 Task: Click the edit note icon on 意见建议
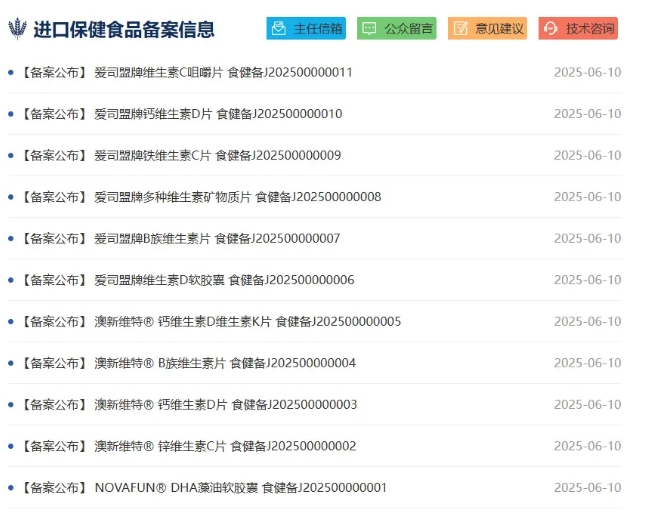coord(460,28)
